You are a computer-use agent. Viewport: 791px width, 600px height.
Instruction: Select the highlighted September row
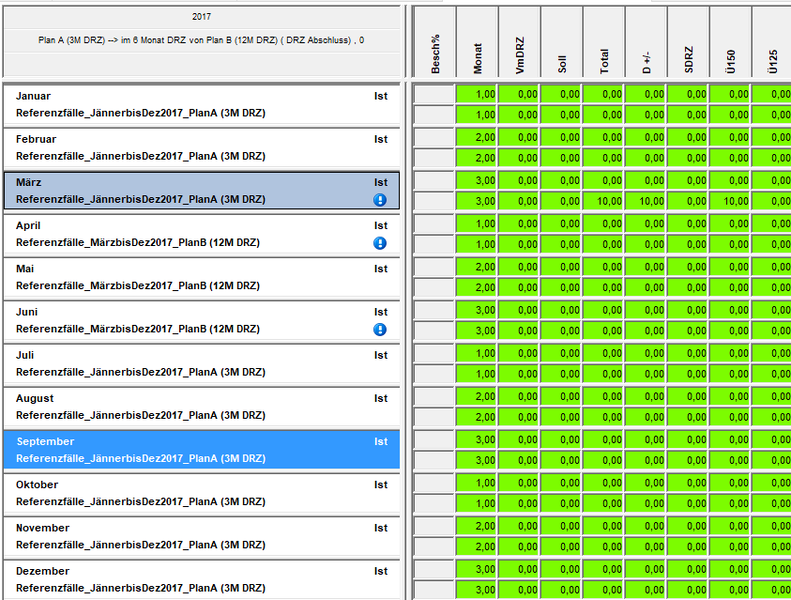(x=201, y=450)
